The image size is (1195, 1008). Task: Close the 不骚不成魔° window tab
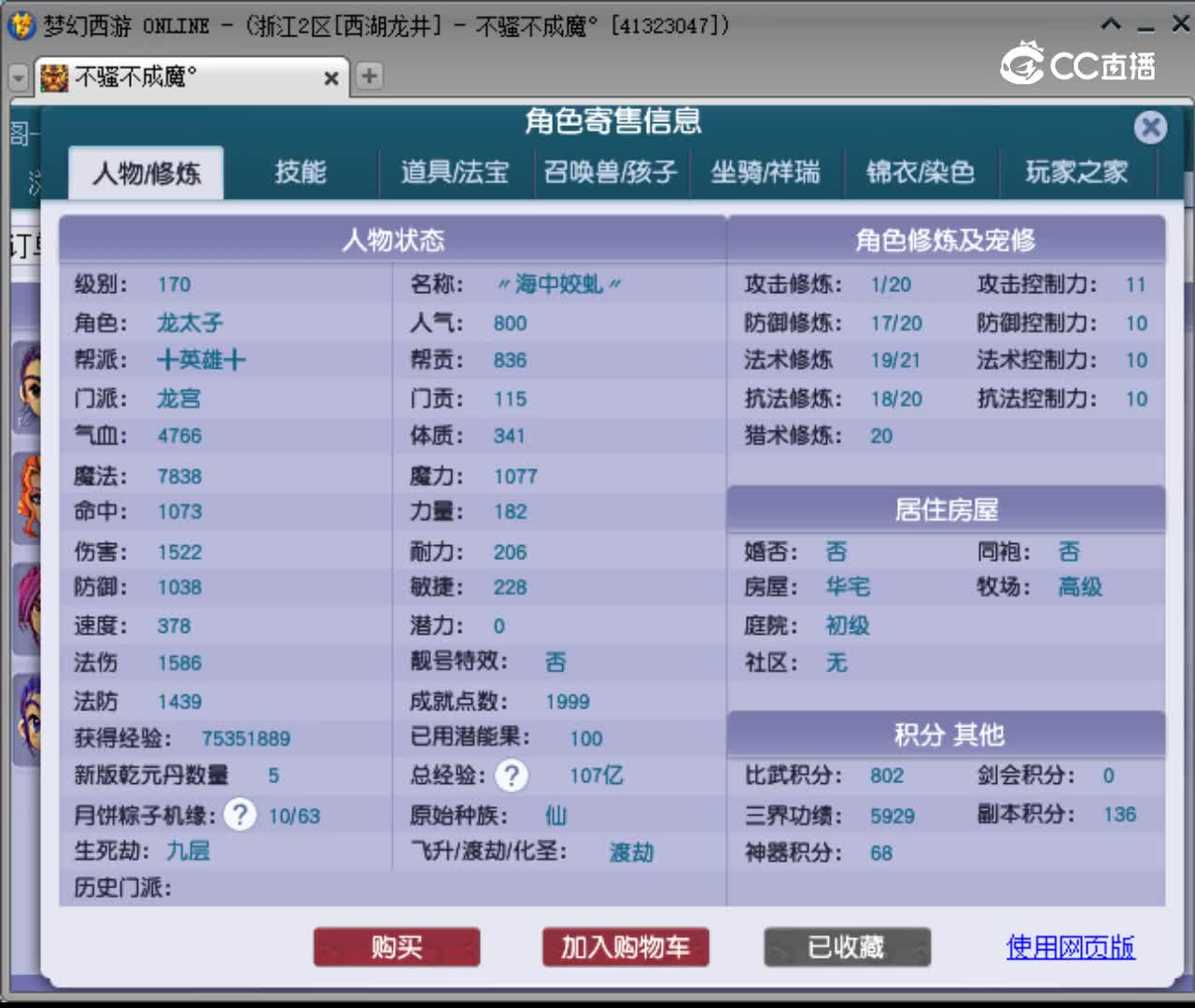[330, 77]
